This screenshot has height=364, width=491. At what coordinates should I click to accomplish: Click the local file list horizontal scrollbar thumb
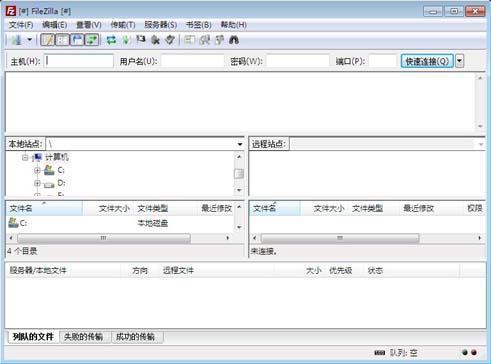[104, 238]
